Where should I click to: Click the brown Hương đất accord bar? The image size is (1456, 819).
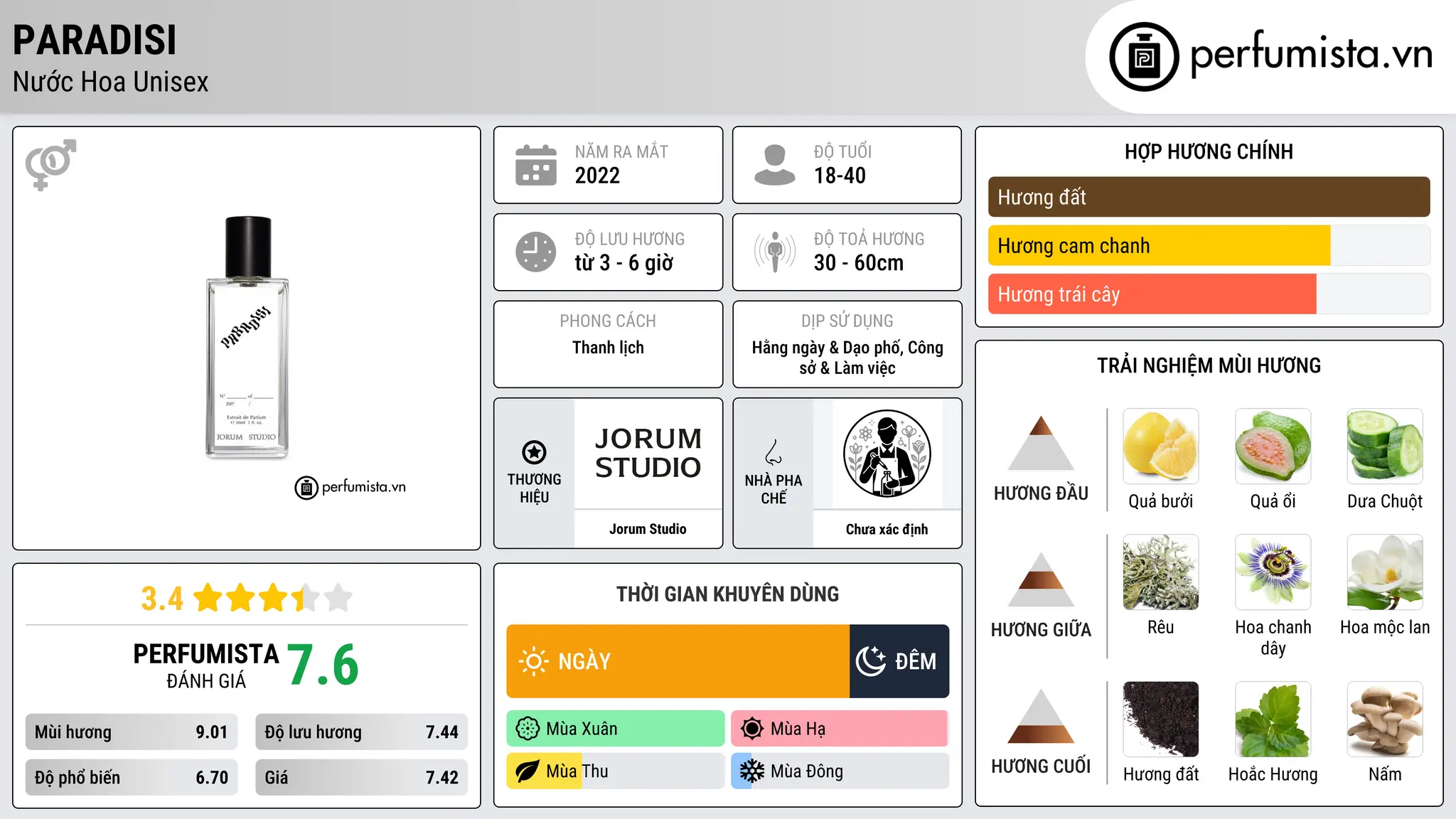(1209, 197)
